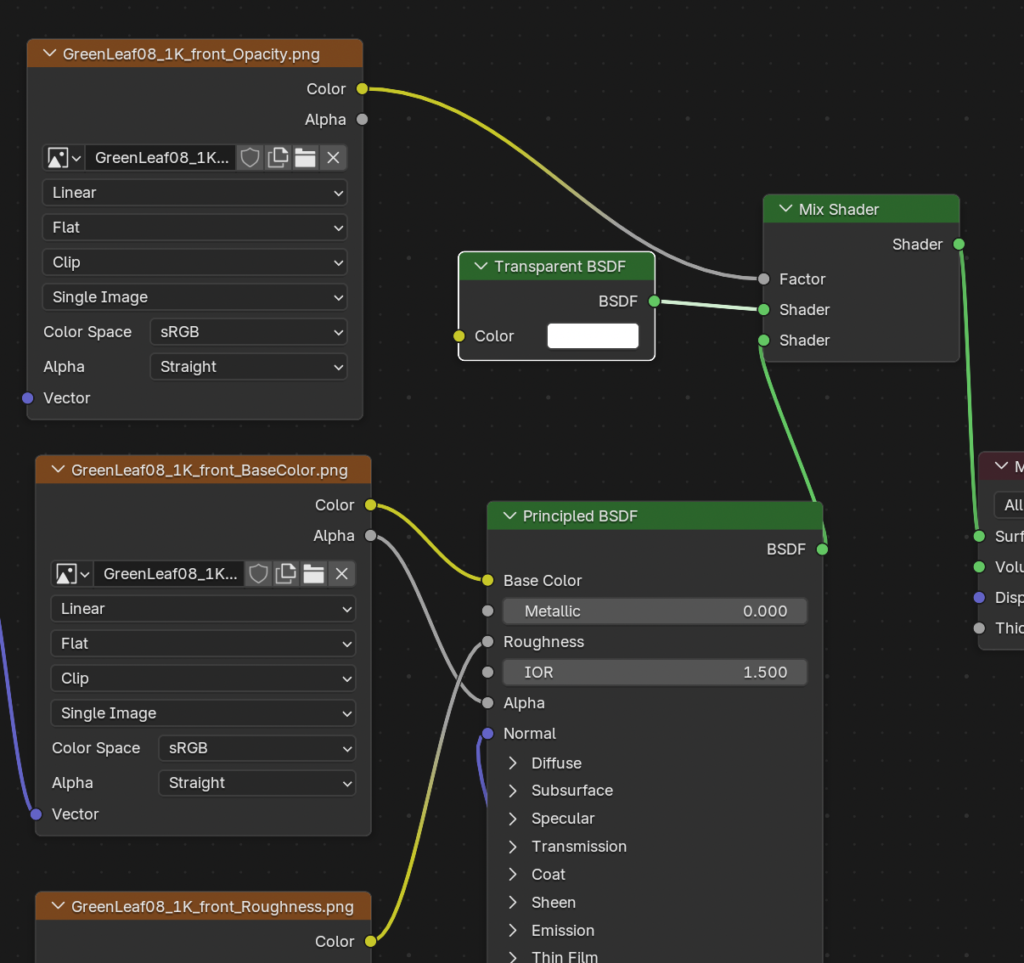1024x963 pixels.
Task: Click new image copy icon on Opacity node
Action: point(278,158)
